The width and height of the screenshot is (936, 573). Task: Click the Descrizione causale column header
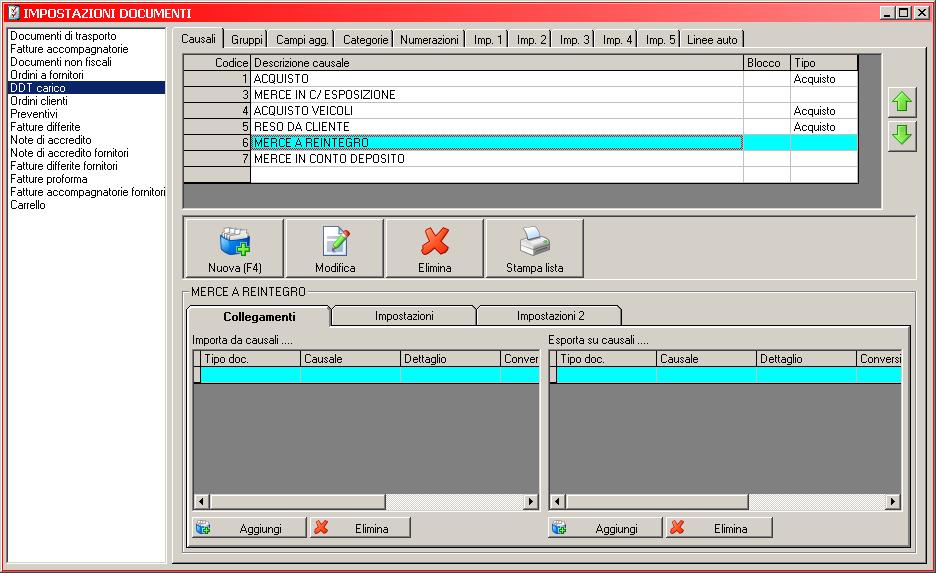(x=497, y=63)
